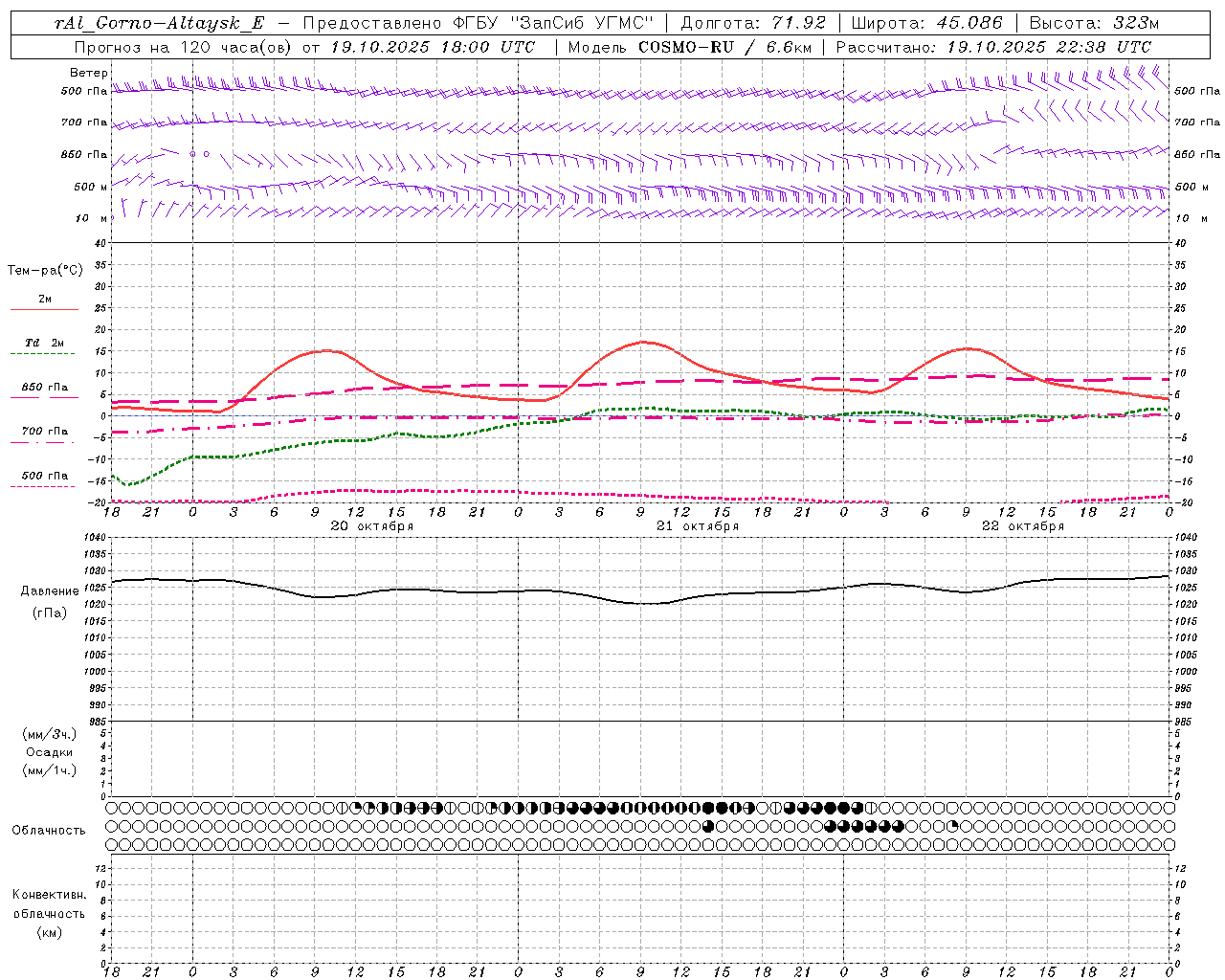1225x980 pixels.
Task: Select the longitude value Долгота: 71.92
Action: [x=752, y=23]
